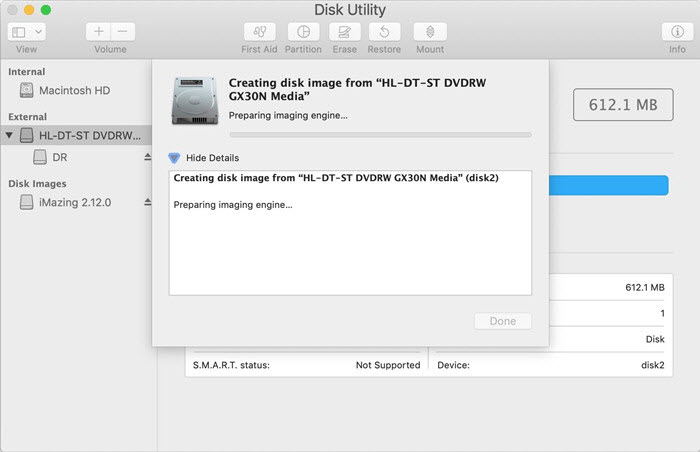
Task: Click the Macintosh HD drive icon
Action: 26,90
